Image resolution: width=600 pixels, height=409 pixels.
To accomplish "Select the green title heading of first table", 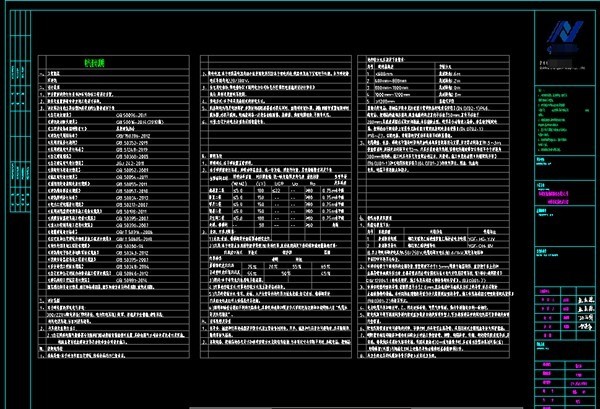I will pyautogui.click(x=95, y=63).
